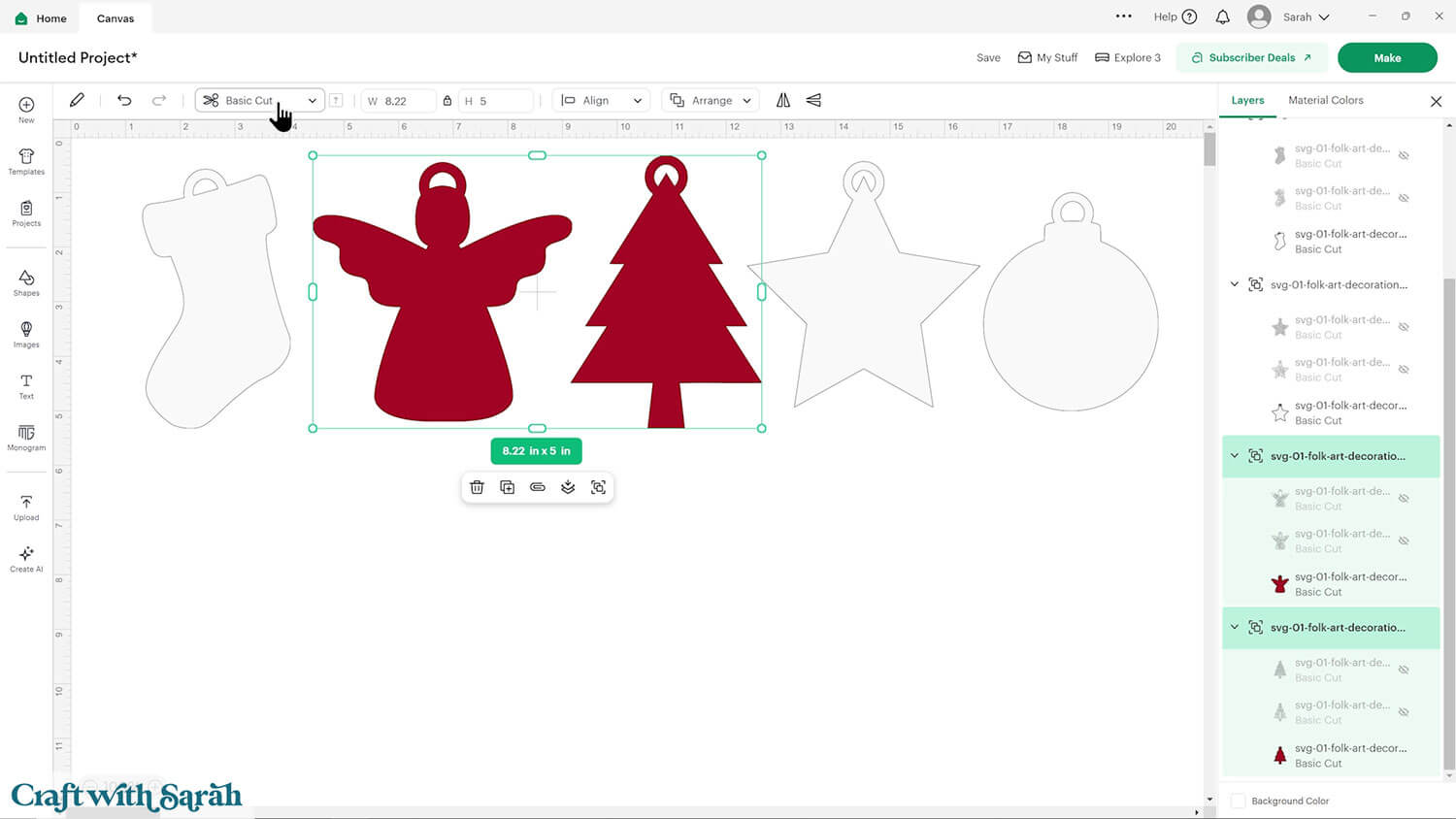Screen dimensions: 1456x819
Task: Click the Text tool icon
Action: (x=26, y=386)
